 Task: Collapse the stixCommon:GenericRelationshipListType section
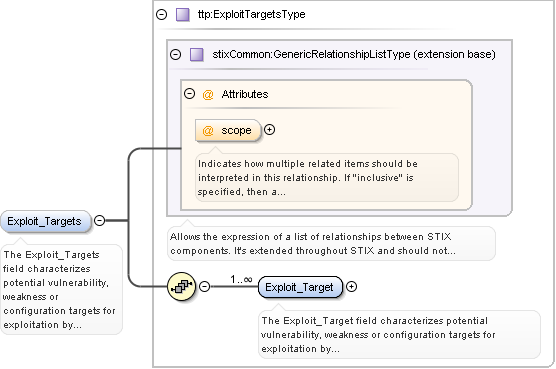[x=176, y=55]
